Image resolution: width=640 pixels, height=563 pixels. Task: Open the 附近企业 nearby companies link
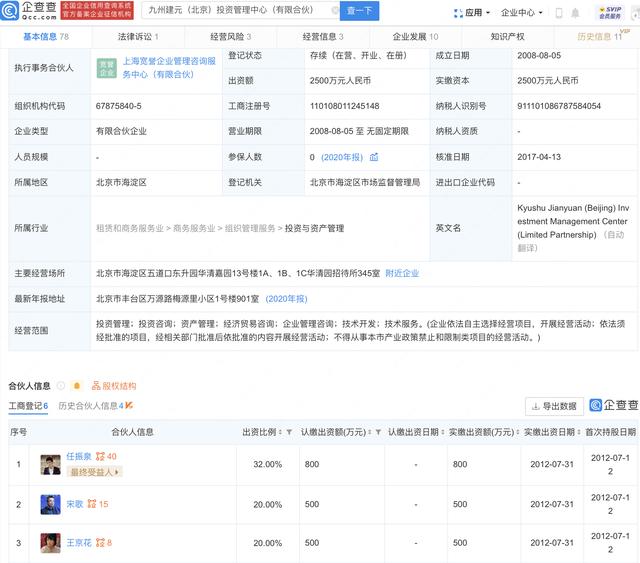402,272
